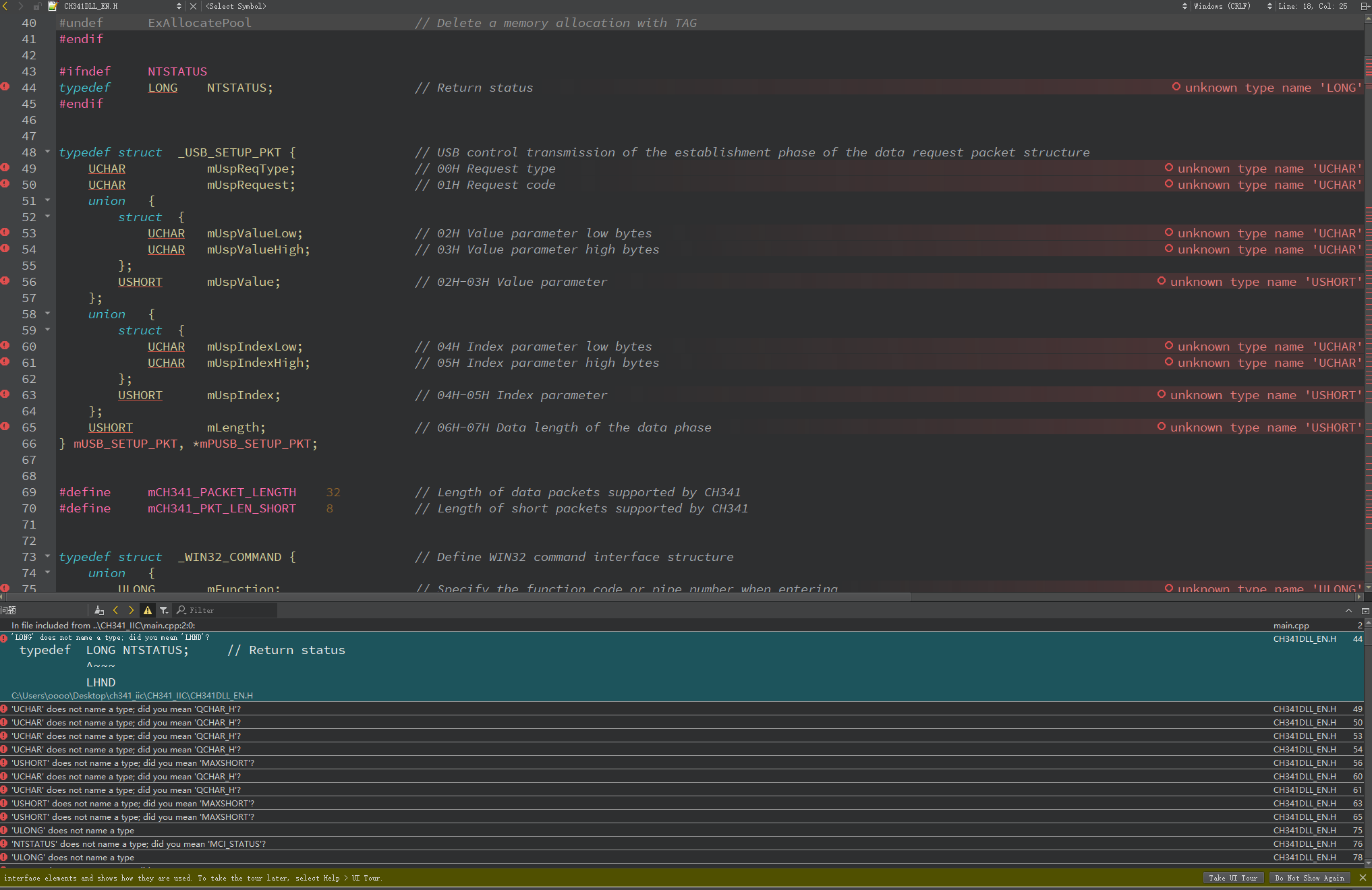Go forward in navigation history
Viewport: 1372px width, 890px height.
(x=21, y=6)
